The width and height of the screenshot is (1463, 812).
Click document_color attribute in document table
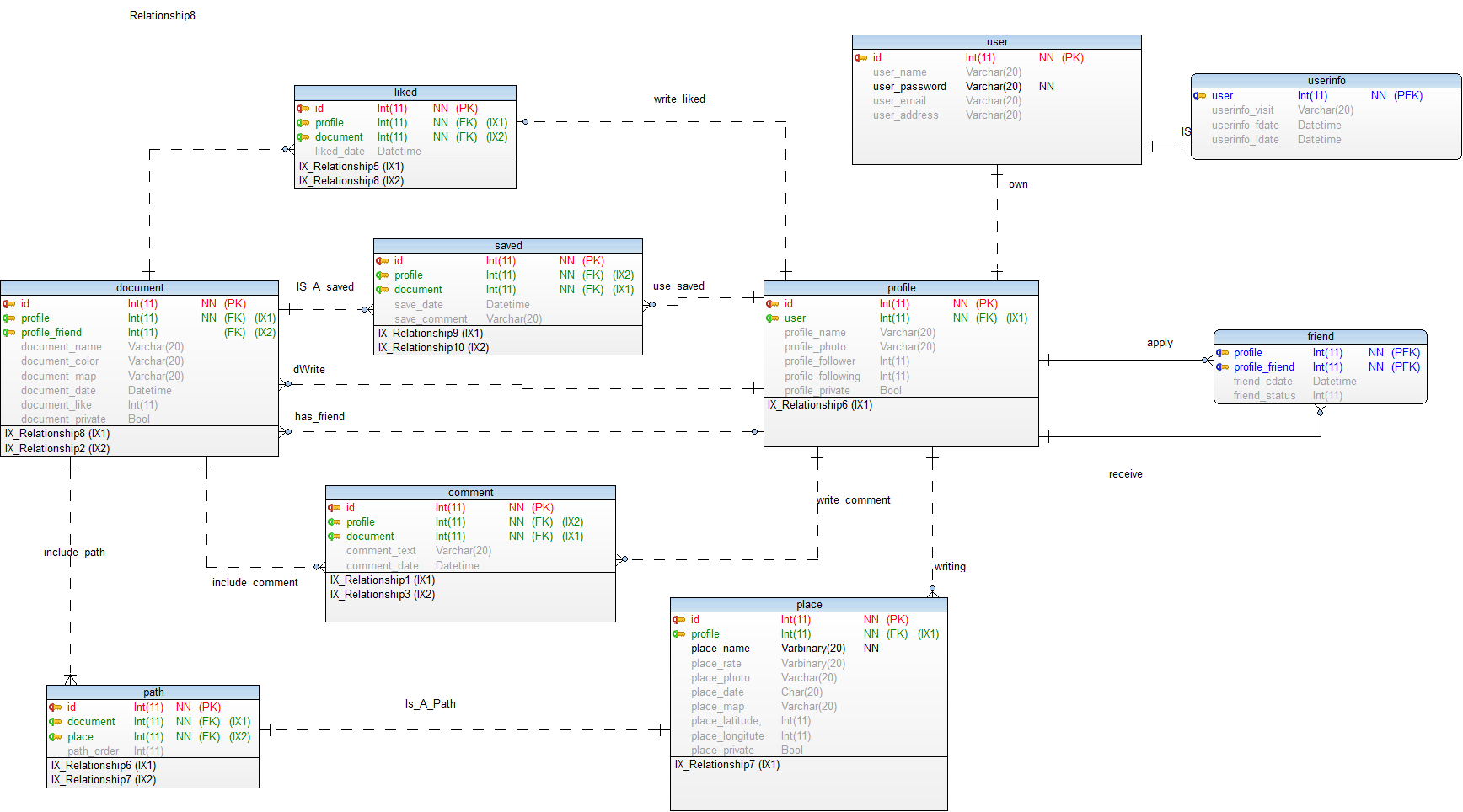[x=60, y=361]
